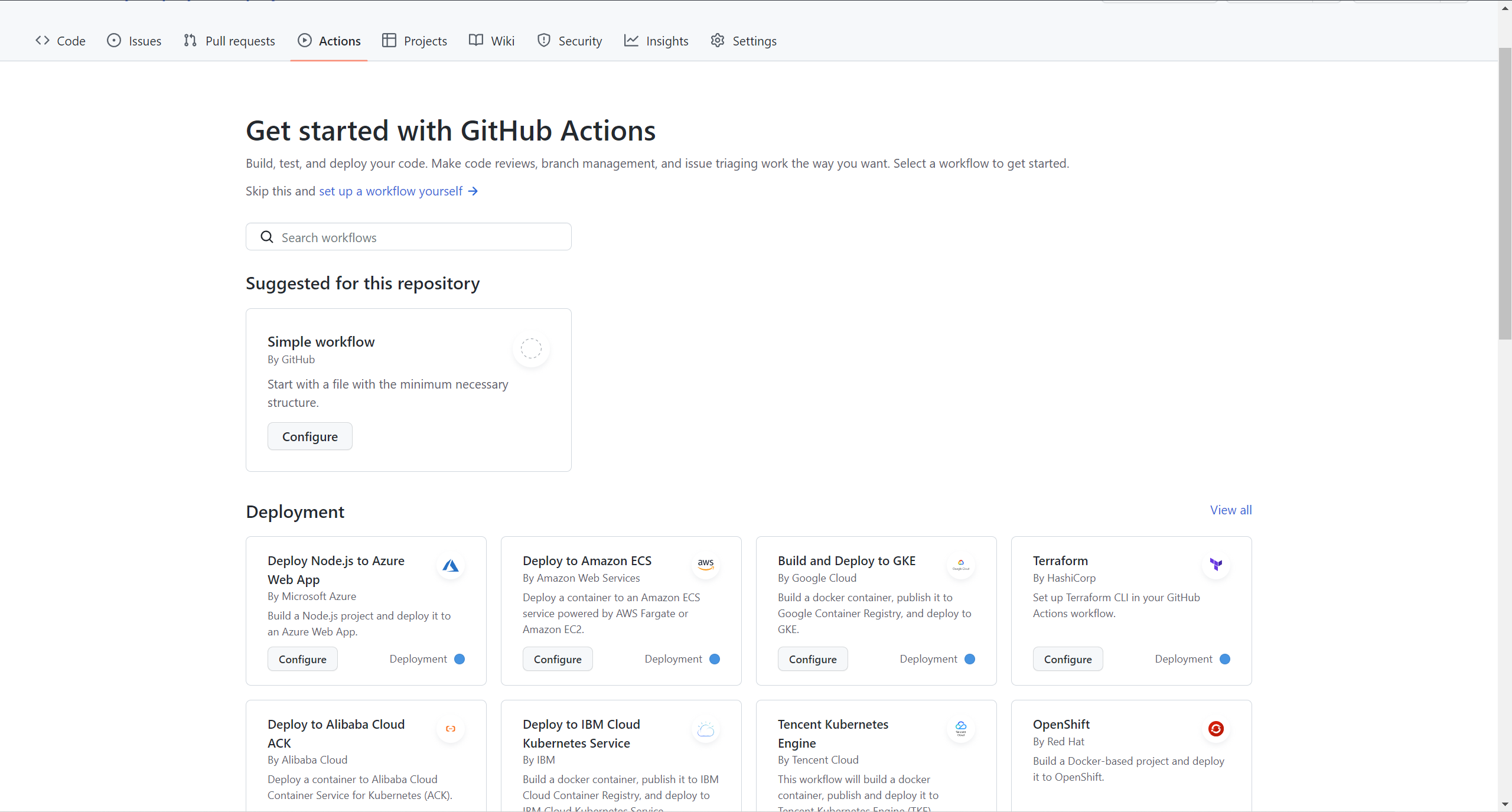Click the OpenShift red logo icon
The image size is (1512, 812).
click(1216, 729)
